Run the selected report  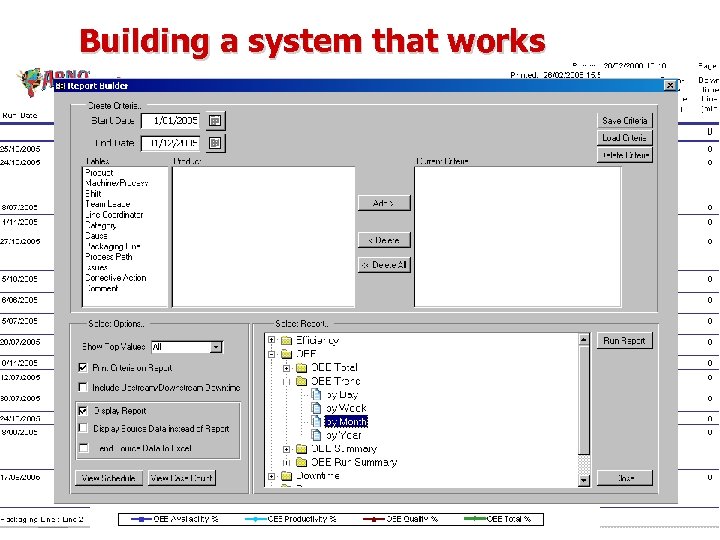click(x=624, y=341)
